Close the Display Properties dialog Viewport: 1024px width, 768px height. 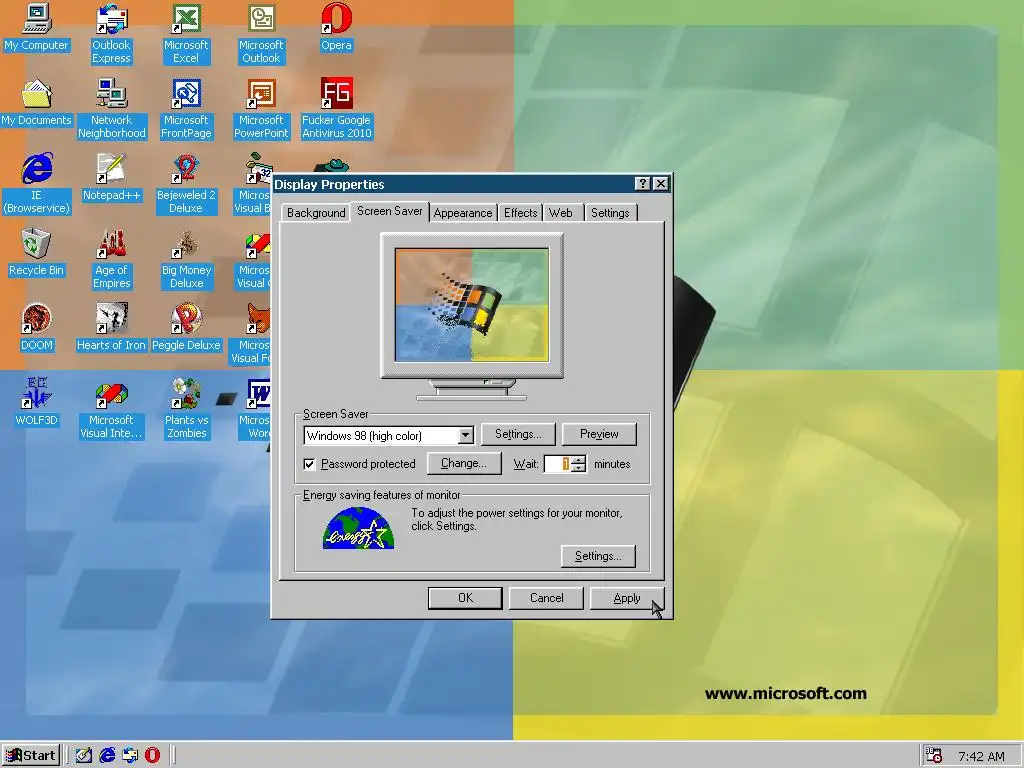661,184
